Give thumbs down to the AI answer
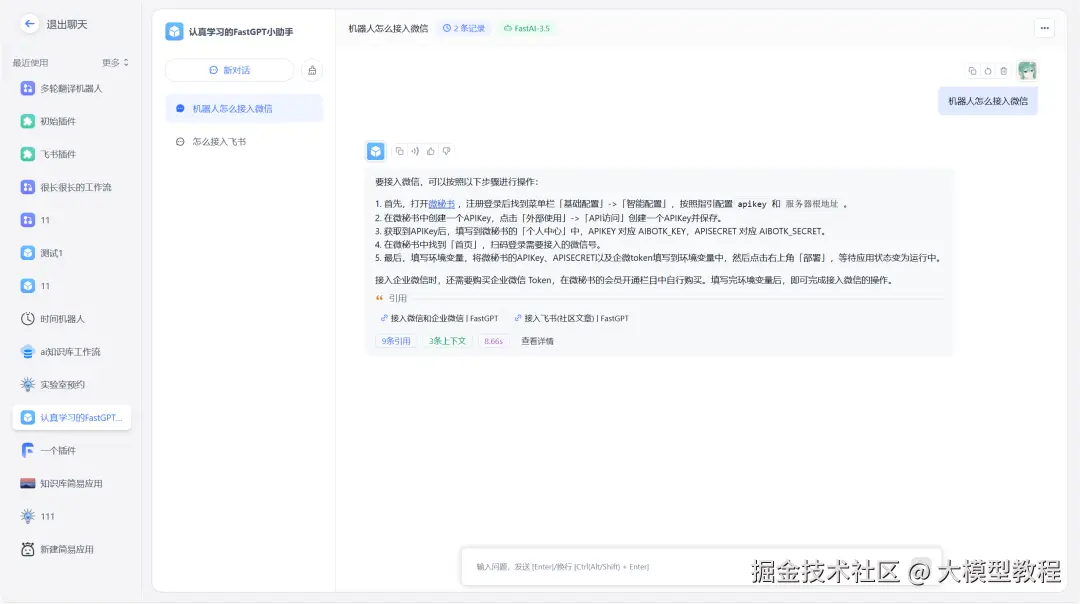The height and width of the screenshot is (604, 1080). (446, 151)
